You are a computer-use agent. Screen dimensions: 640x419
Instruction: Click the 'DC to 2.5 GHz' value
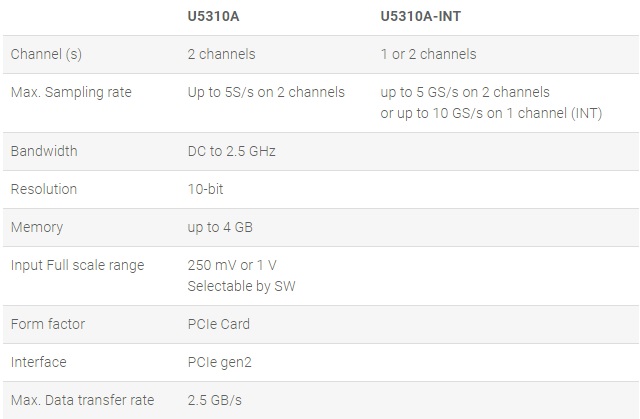click(x=232, y=151)
